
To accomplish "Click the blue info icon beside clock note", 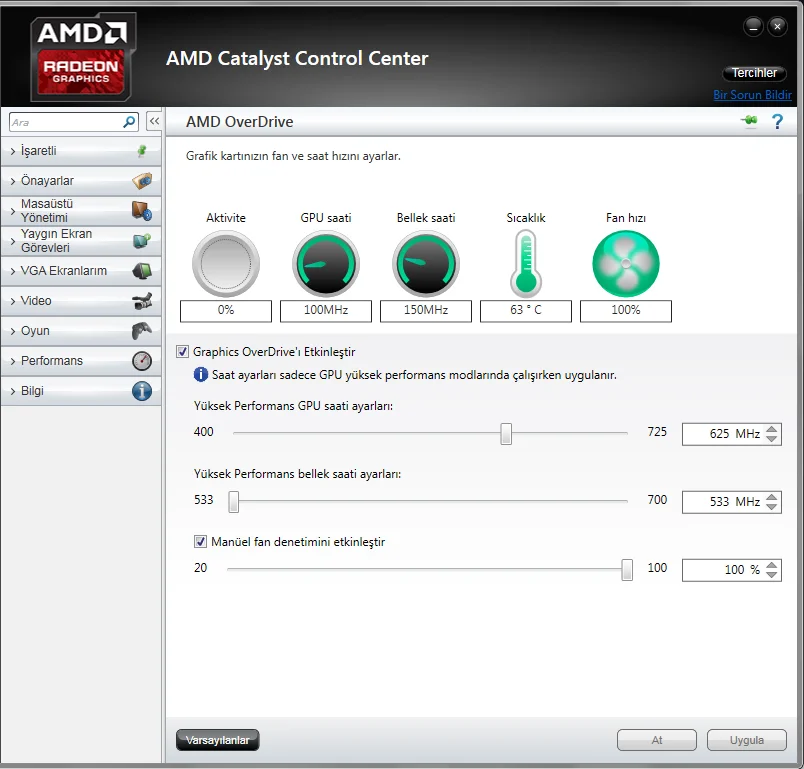I will pyautogui.click(x=200, y=375).
